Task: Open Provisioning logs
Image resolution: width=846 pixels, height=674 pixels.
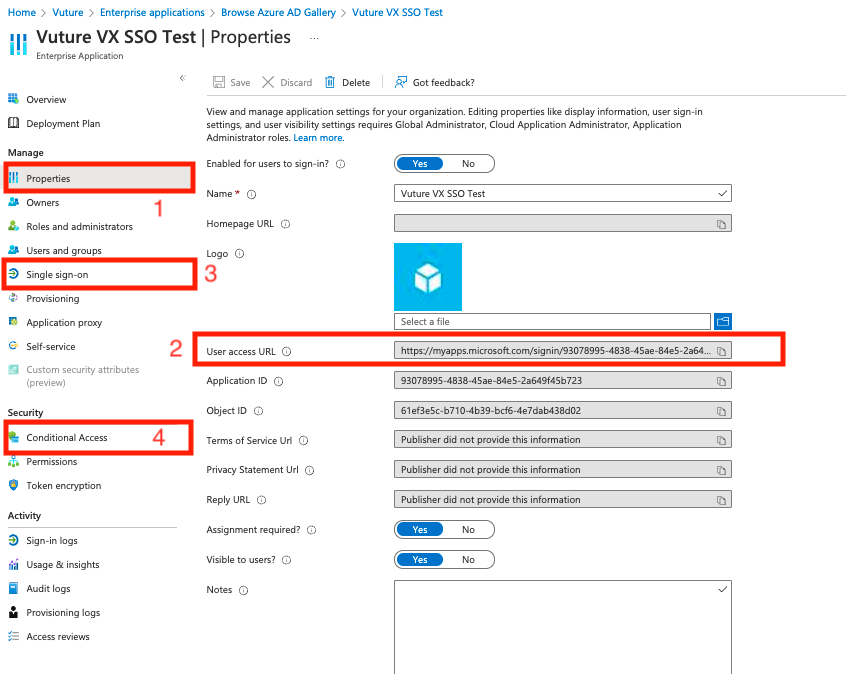Action: 63,612
